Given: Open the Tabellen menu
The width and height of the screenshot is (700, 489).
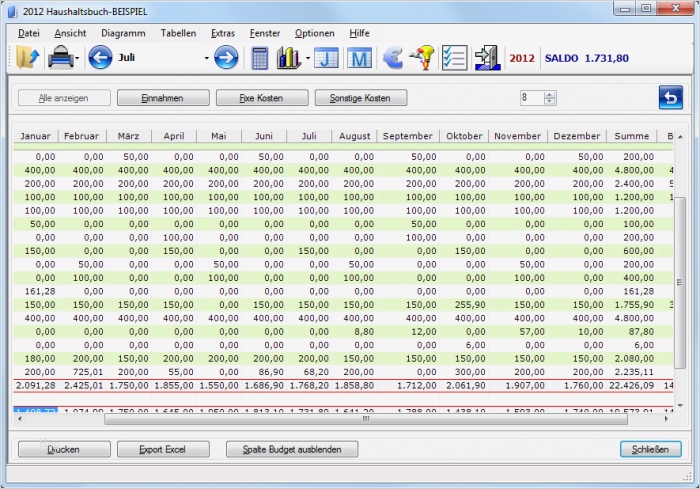Looking at the screenshot, I should click(x=178, y=33).
